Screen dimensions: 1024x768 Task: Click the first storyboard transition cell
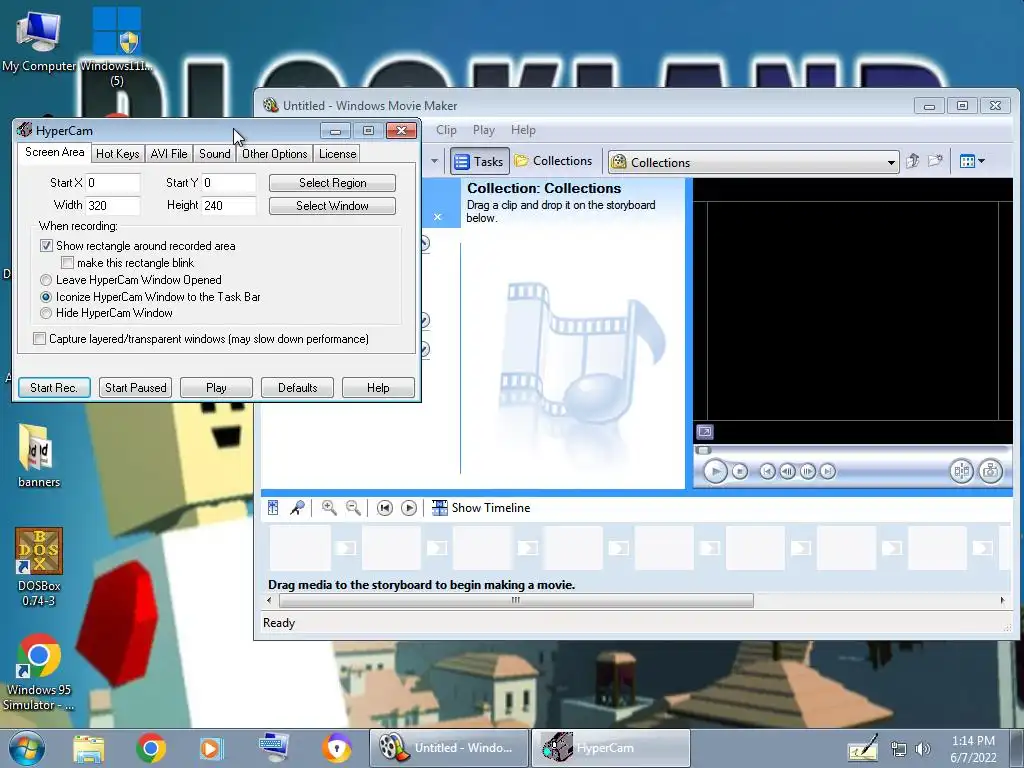point(346,548)
